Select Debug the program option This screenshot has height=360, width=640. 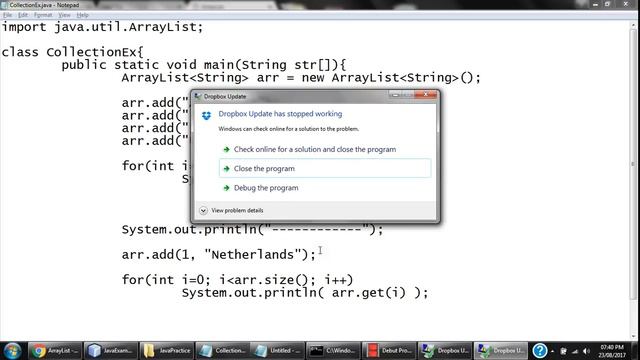325,188
